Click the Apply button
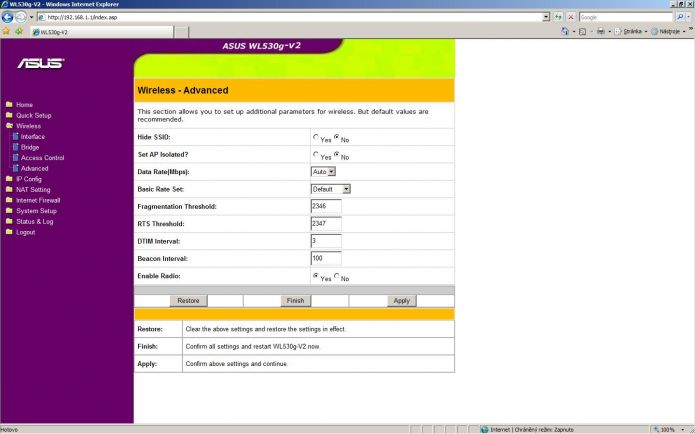 point(402,301)
